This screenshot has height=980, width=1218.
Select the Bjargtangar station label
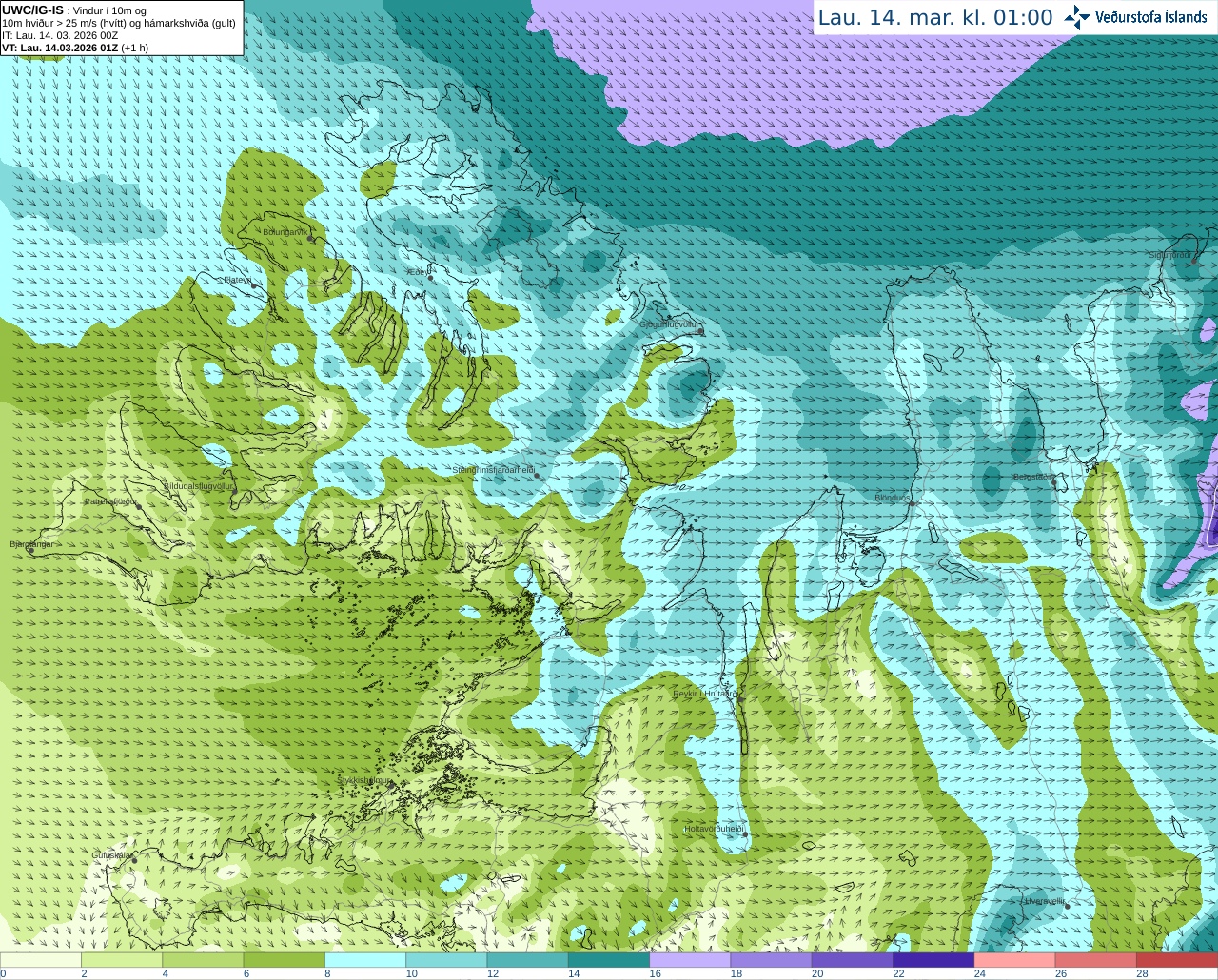click(x=31, y=544)
